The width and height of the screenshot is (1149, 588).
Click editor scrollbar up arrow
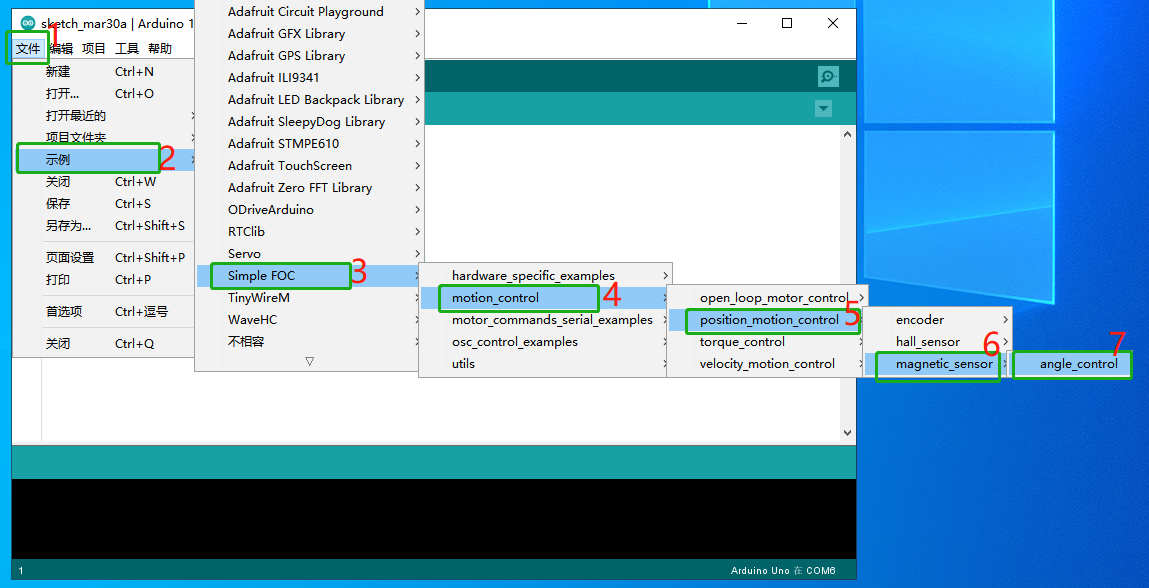[847, 134]
